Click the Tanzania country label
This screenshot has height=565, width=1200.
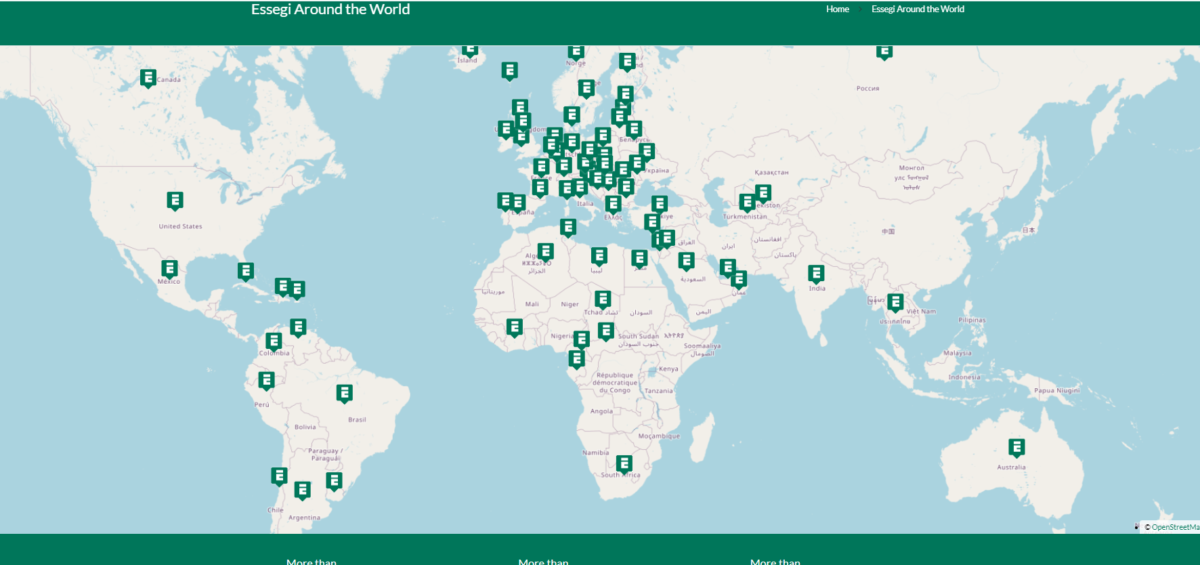(658, 391)
